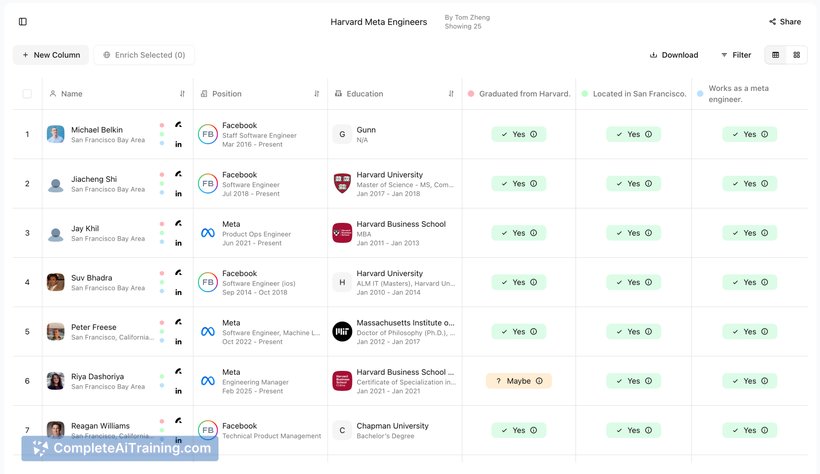This screenshot has height=474, width=820.
Task: Click enrich icon beside Suv Bhadra
Action: 178,272
